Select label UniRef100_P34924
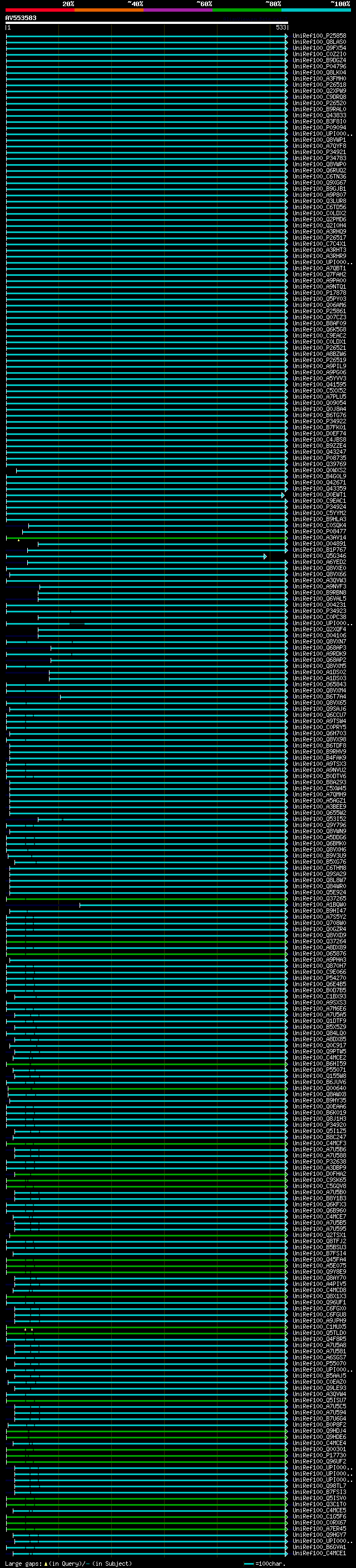Viewport: 356px width, 1568px height. tap(319, 507)
